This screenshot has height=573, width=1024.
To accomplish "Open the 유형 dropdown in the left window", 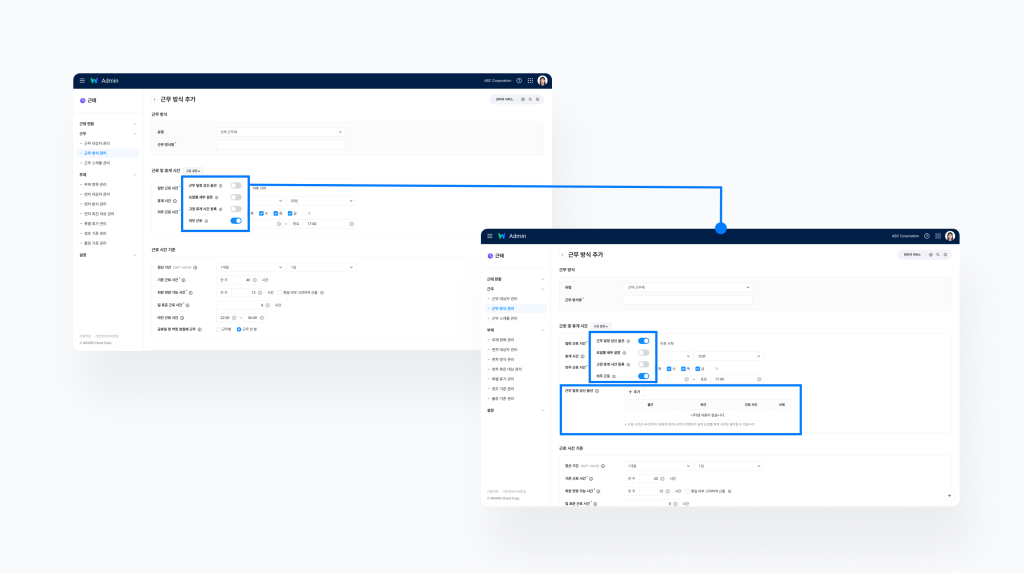I will (x=280, y=132).
